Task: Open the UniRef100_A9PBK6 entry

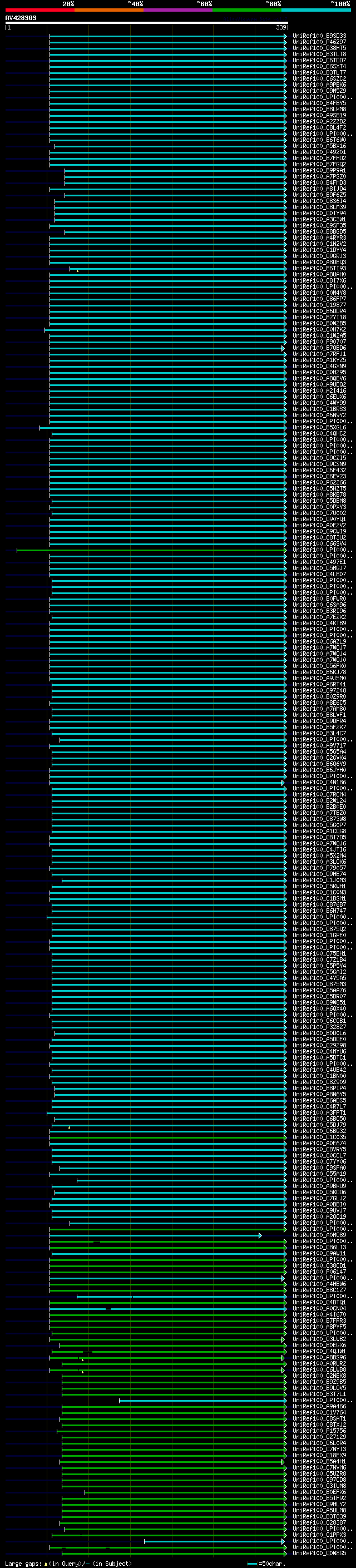Action: click(x=319, y=85)
